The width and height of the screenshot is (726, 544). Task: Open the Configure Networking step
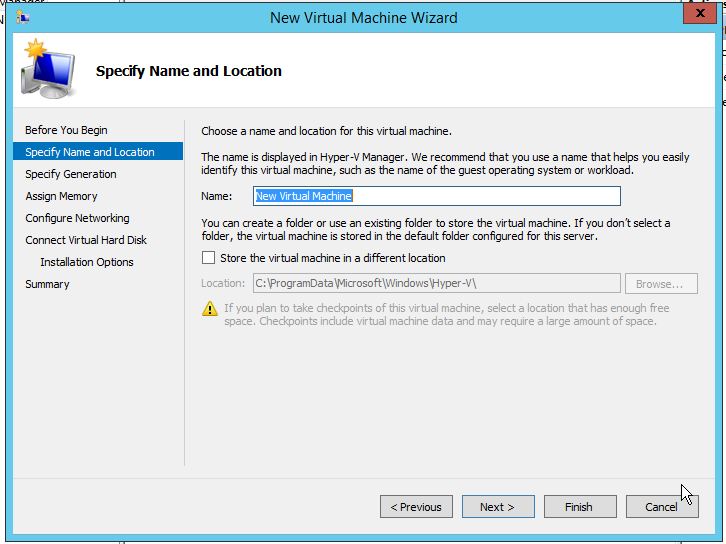coord(77,218)
